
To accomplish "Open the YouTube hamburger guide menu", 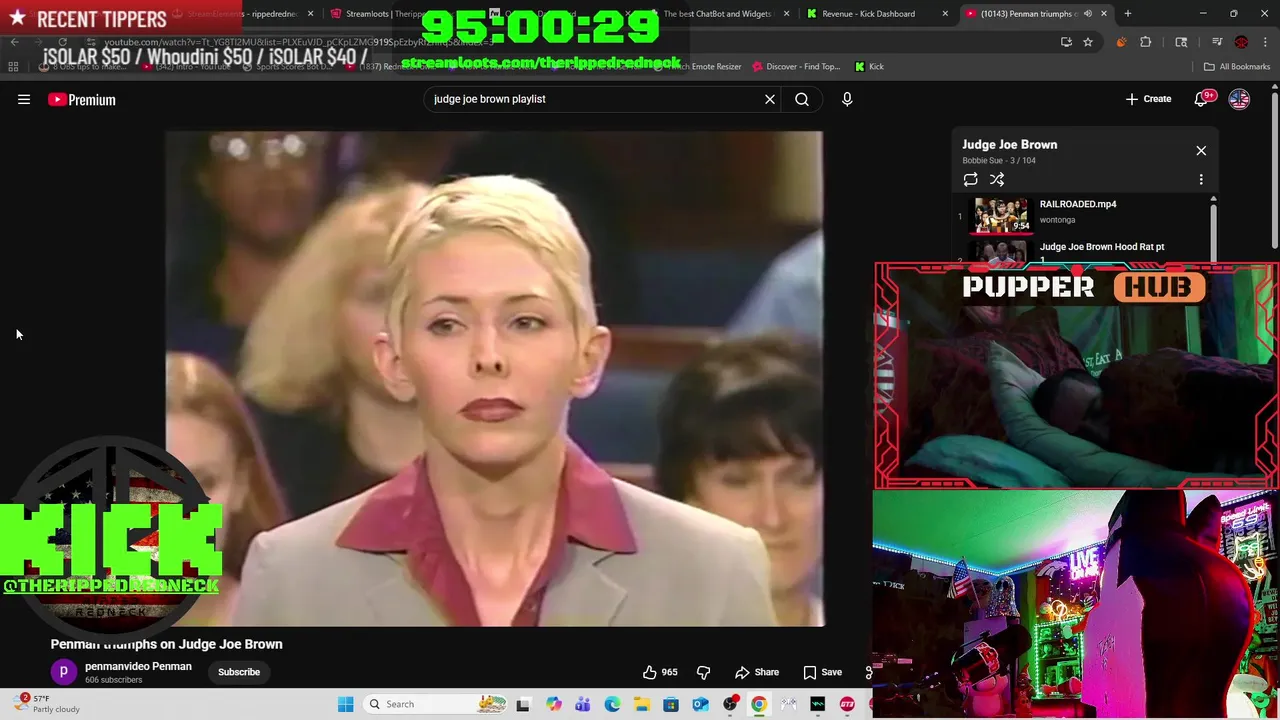I will 24,99.
